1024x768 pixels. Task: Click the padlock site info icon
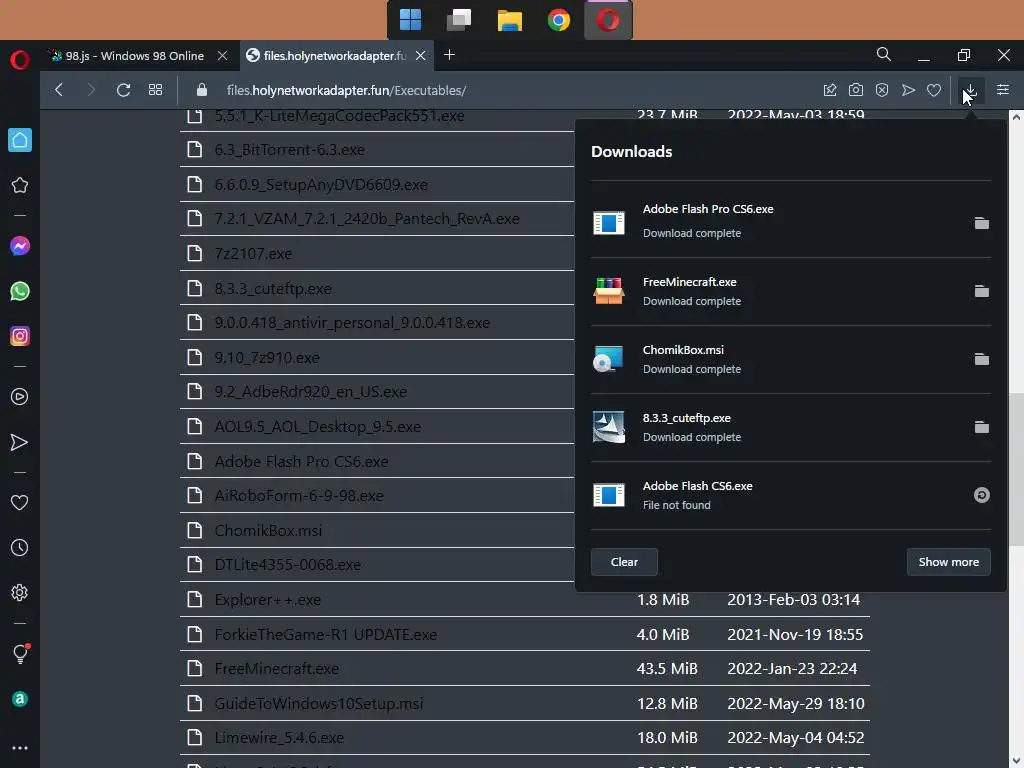coord(202,90)
